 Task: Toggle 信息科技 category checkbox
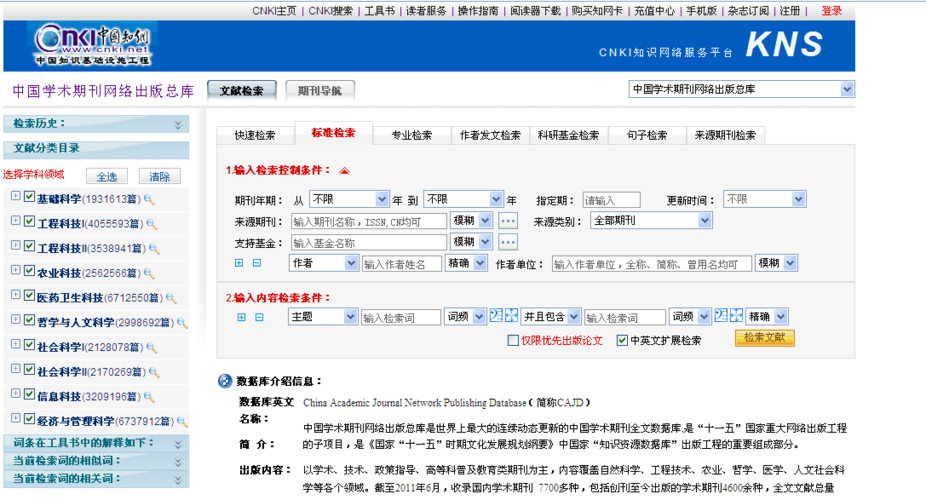tap(29, 394)
